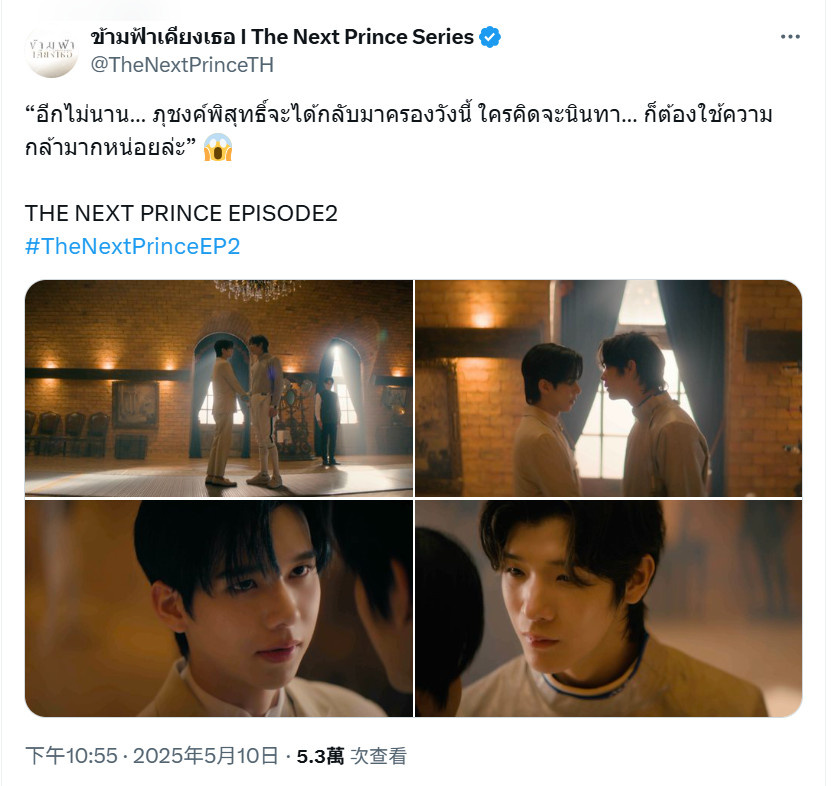The width and height of the screenshot is (840, 786).
Task: Click the 下午10:55 post timestamp
Action: tap(71, 756)
